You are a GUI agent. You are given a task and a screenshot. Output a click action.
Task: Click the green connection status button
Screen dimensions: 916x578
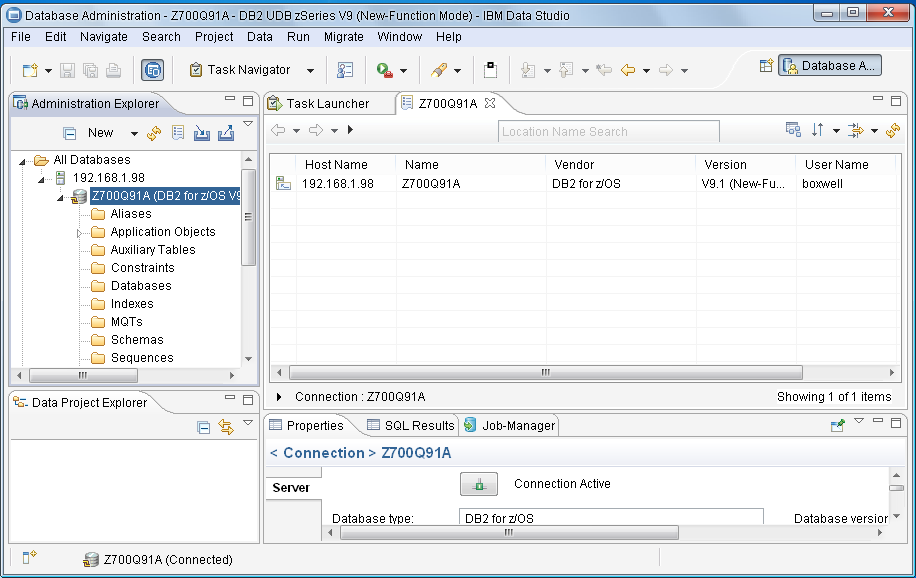tap(479, 484)
